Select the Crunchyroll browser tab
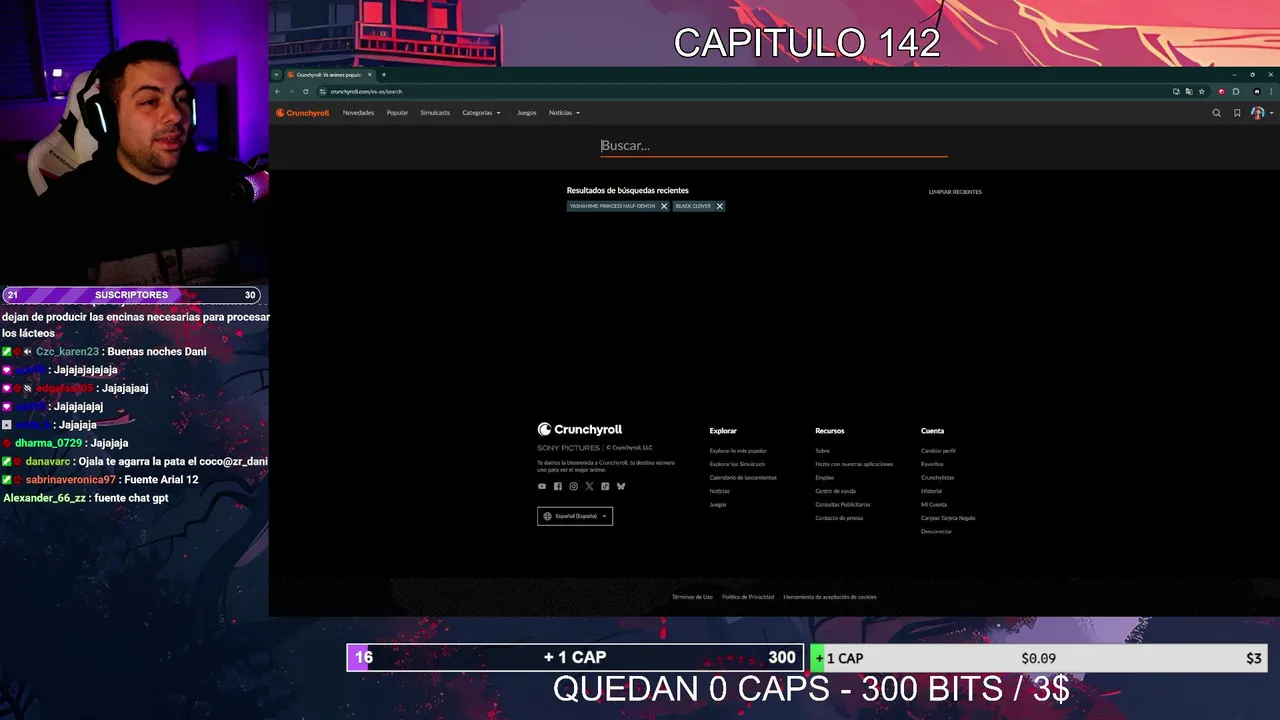Viewport: 1280px width, 720px height. pyautogui.click(x=329, y=75)
